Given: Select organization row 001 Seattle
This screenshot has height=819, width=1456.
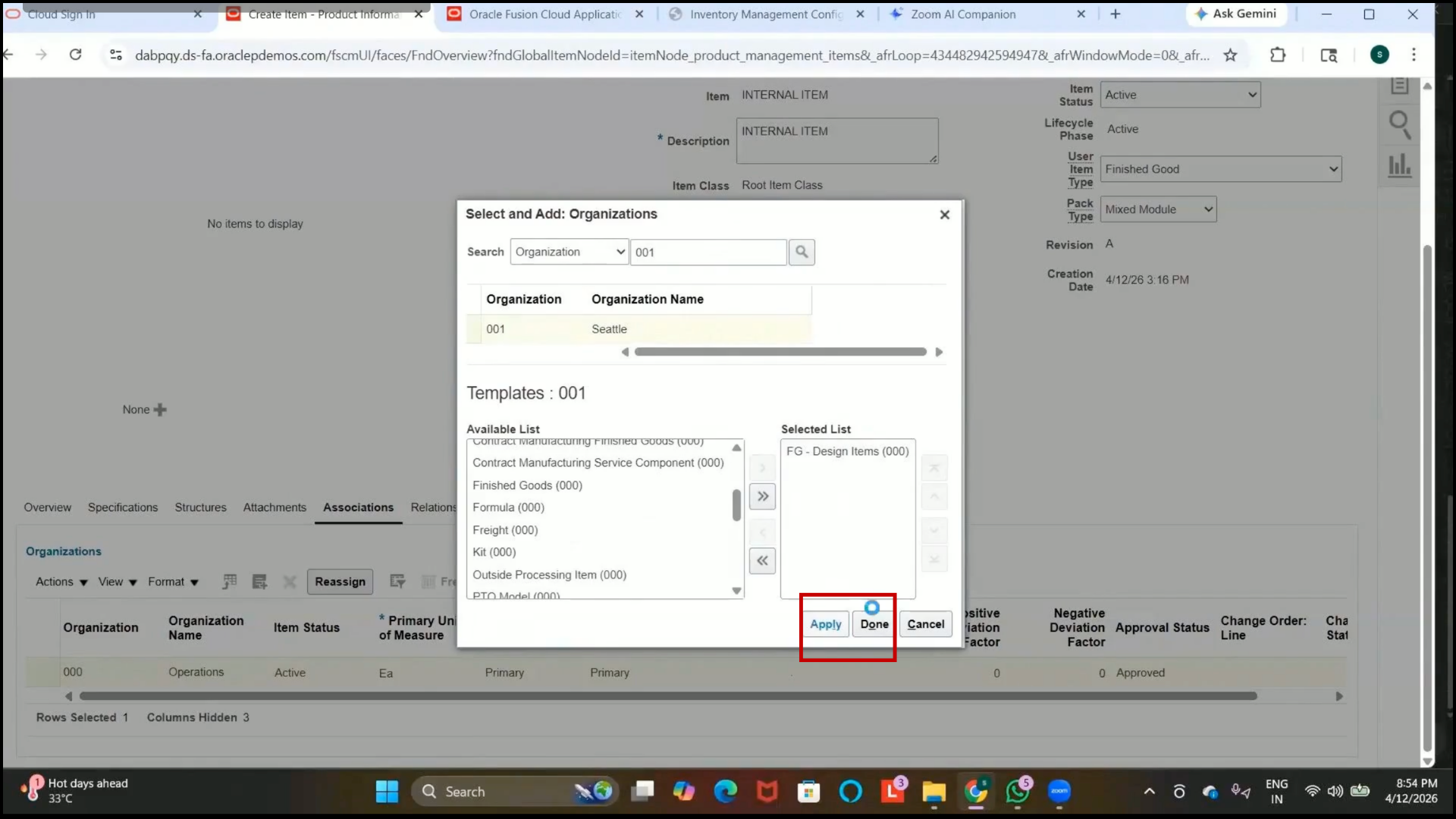Looking at the screenshot, I should click(639, 329).
